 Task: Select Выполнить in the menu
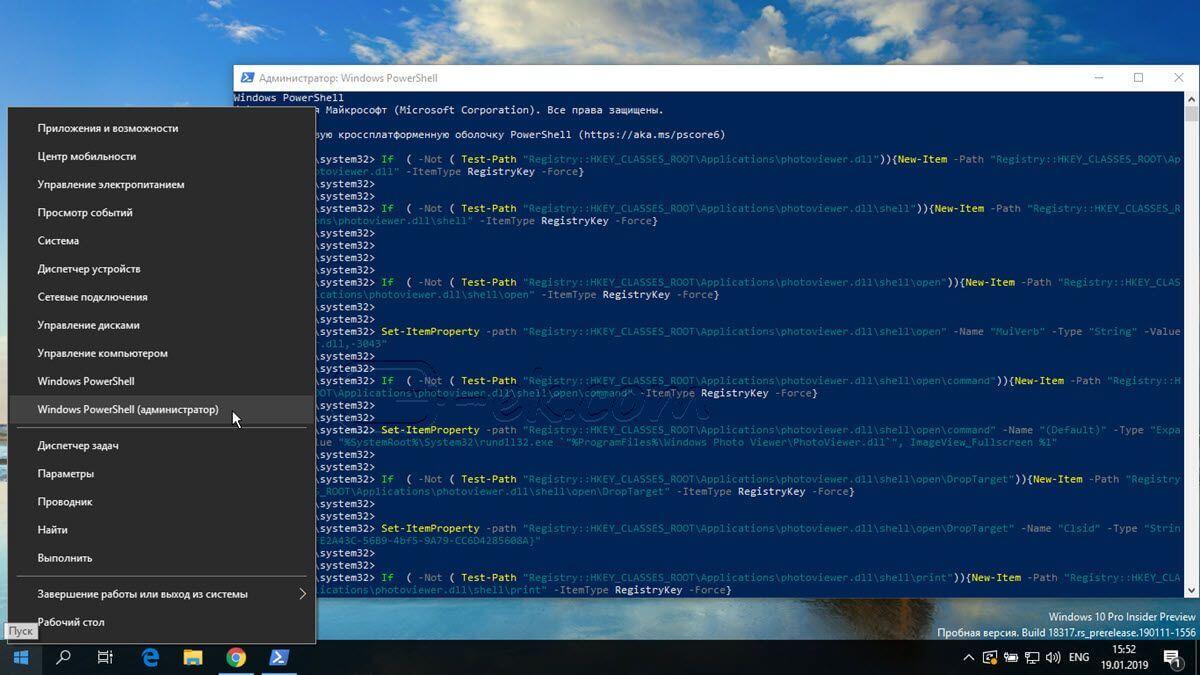[x=162, y=557]
